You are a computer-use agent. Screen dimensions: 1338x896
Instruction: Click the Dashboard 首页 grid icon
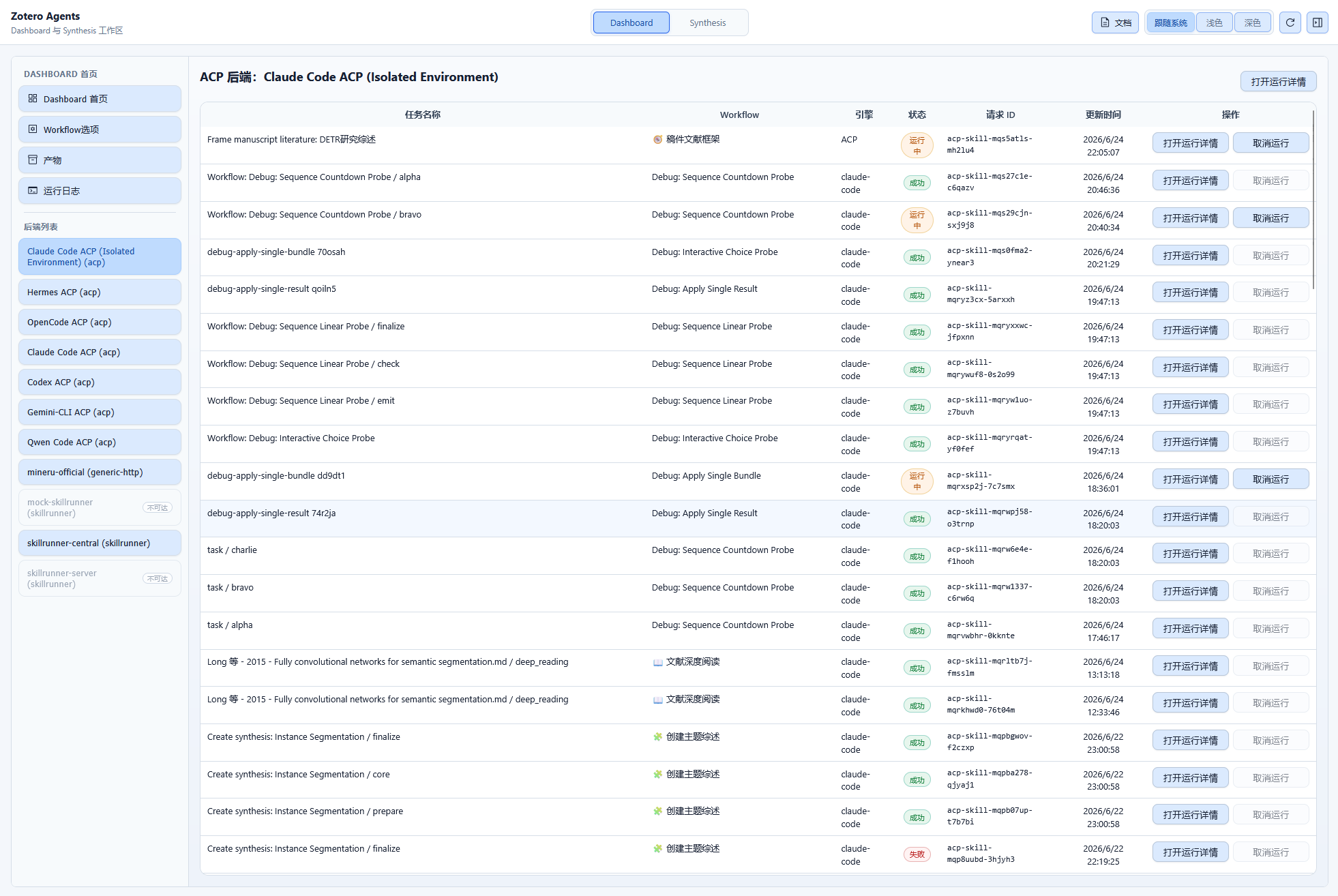(x=33, y=98)
